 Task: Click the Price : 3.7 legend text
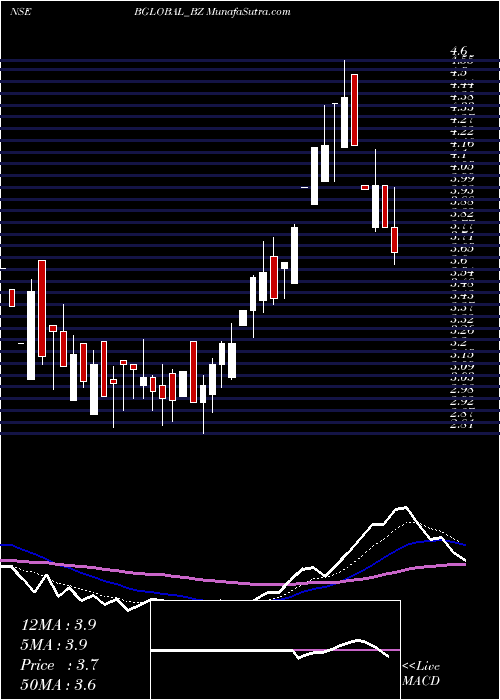[x=59, y=665]
